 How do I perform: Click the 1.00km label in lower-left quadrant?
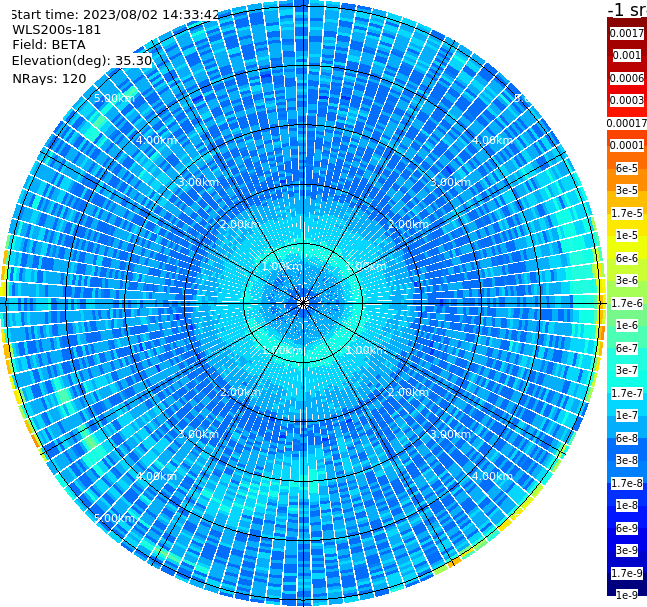282,350
